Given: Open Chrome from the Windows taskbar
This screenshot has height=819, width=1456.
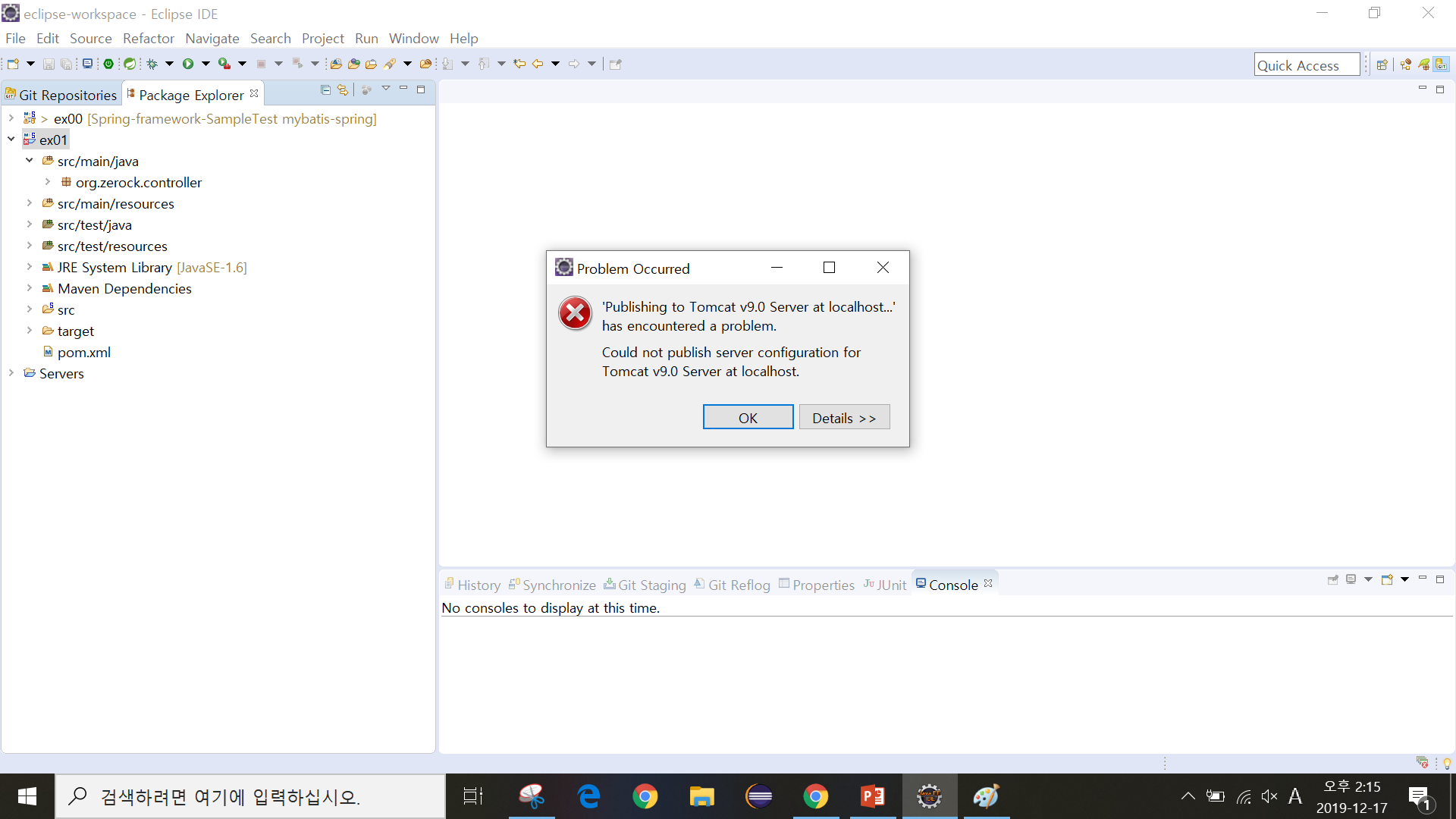Looking at the screenshot, I should coord(645,796).
